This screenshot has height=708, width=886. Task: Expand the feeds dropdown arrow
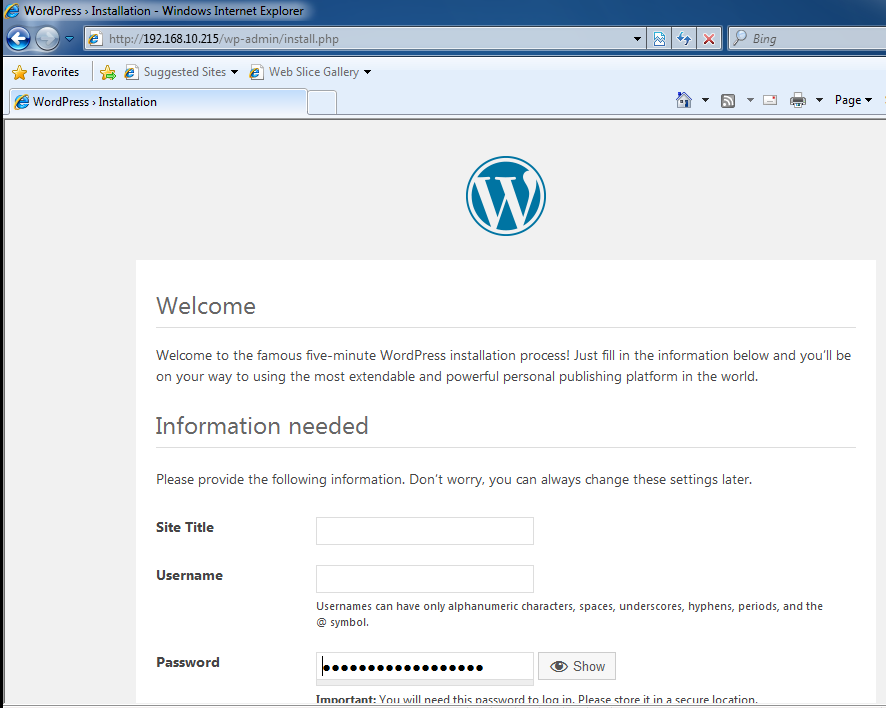click(x=750, y=100)
